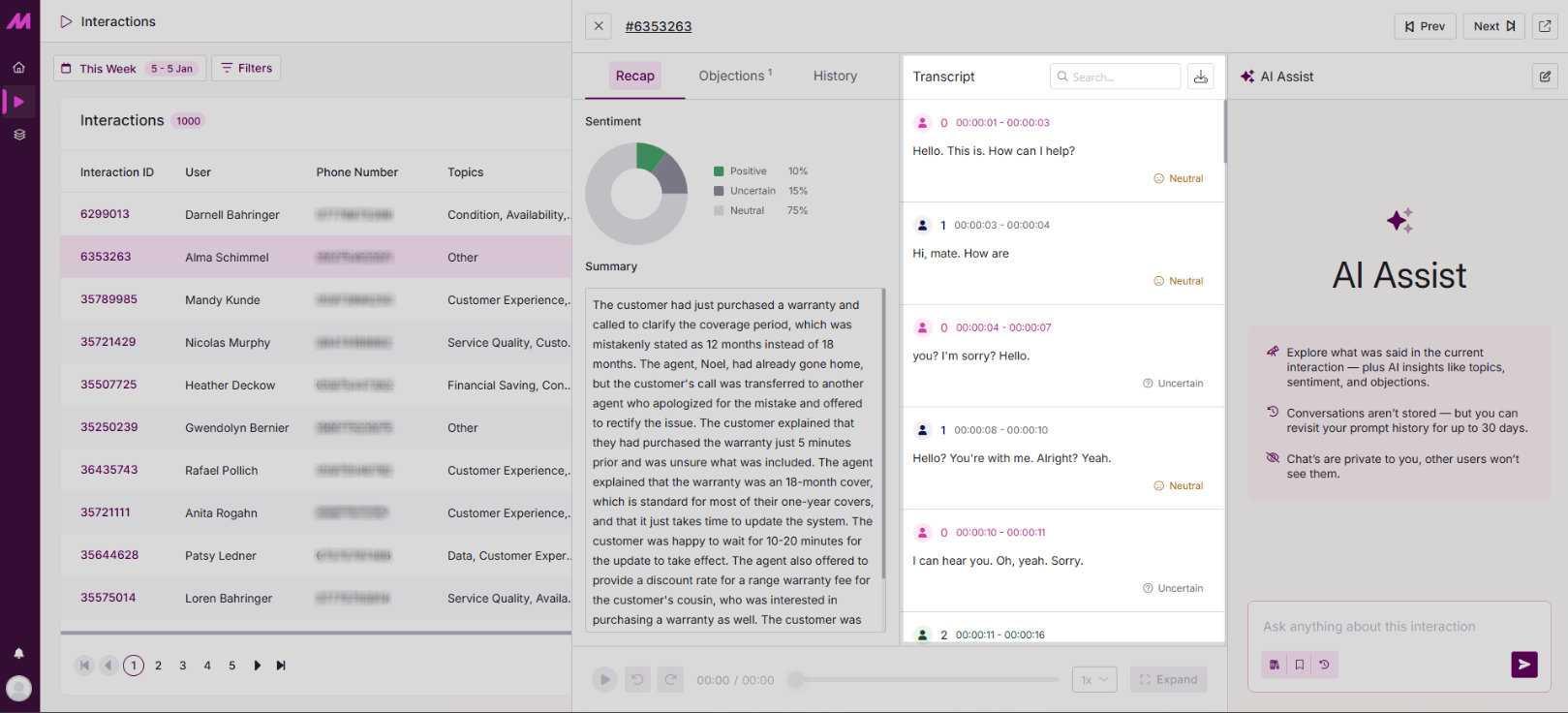The image size is (1568, 713).
Task: Switch to the Recap tab
Action: [635, 77]
